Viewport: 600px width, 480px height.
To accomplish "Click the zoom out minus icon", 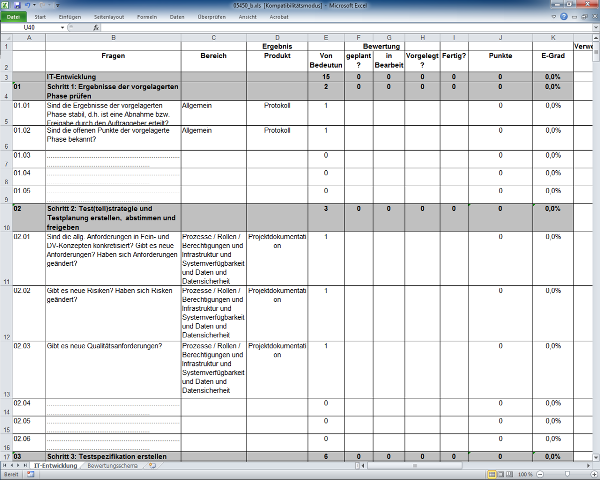I will pyautogui.click(x=541, y=475).
